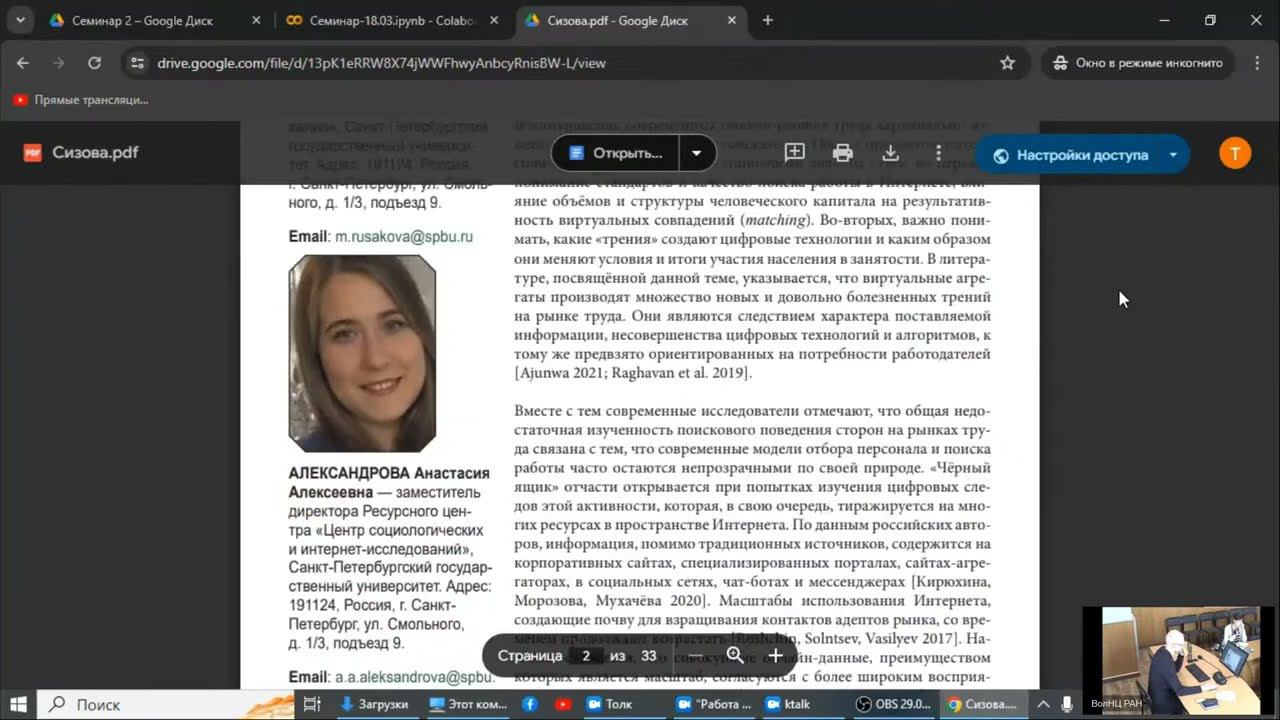Open the Google account avatar T
Viewport: 1280px width, 720px height.
click(1235, 153)
